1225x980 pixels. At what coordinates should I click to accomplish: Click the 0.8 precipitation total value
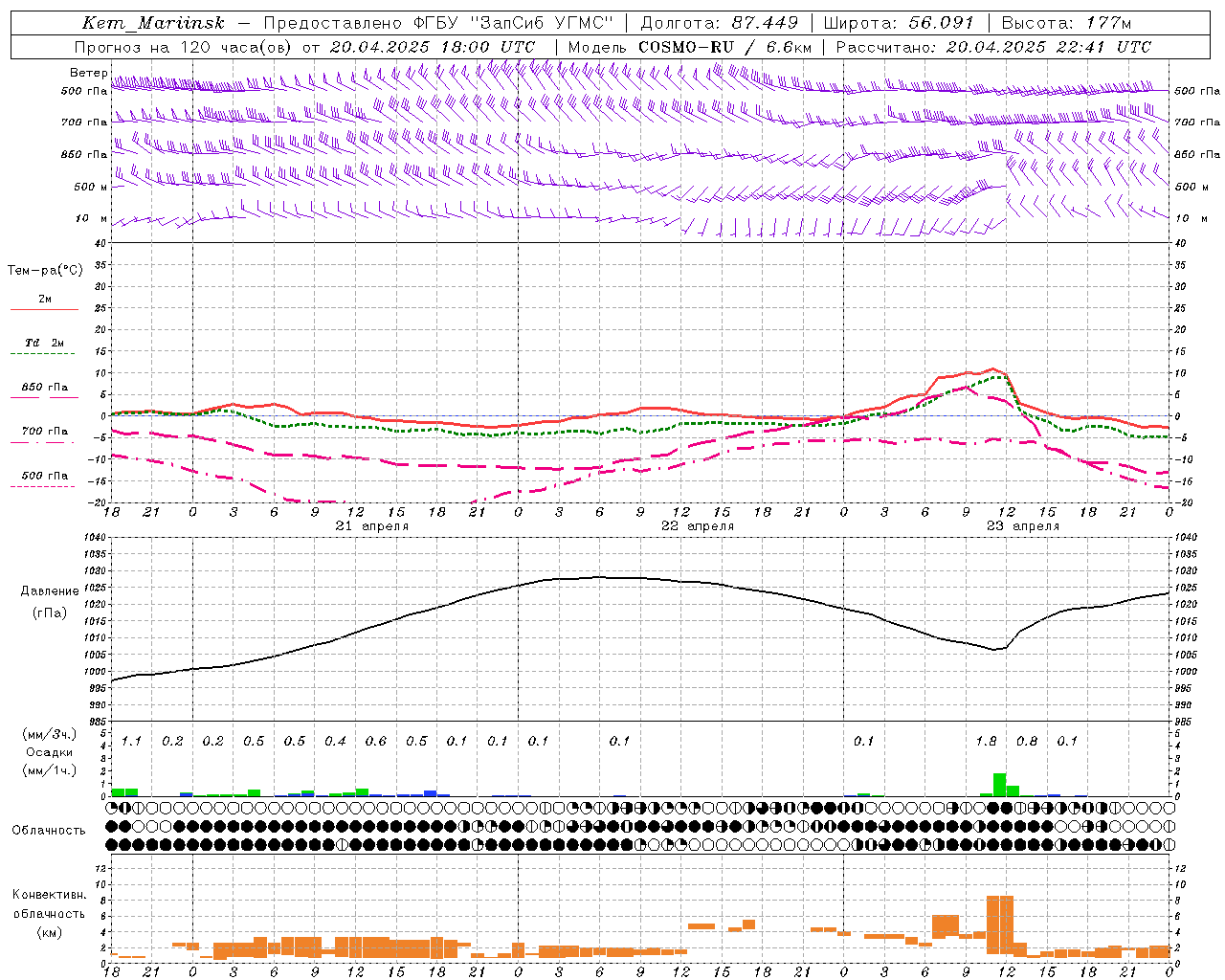(1027, 741)
